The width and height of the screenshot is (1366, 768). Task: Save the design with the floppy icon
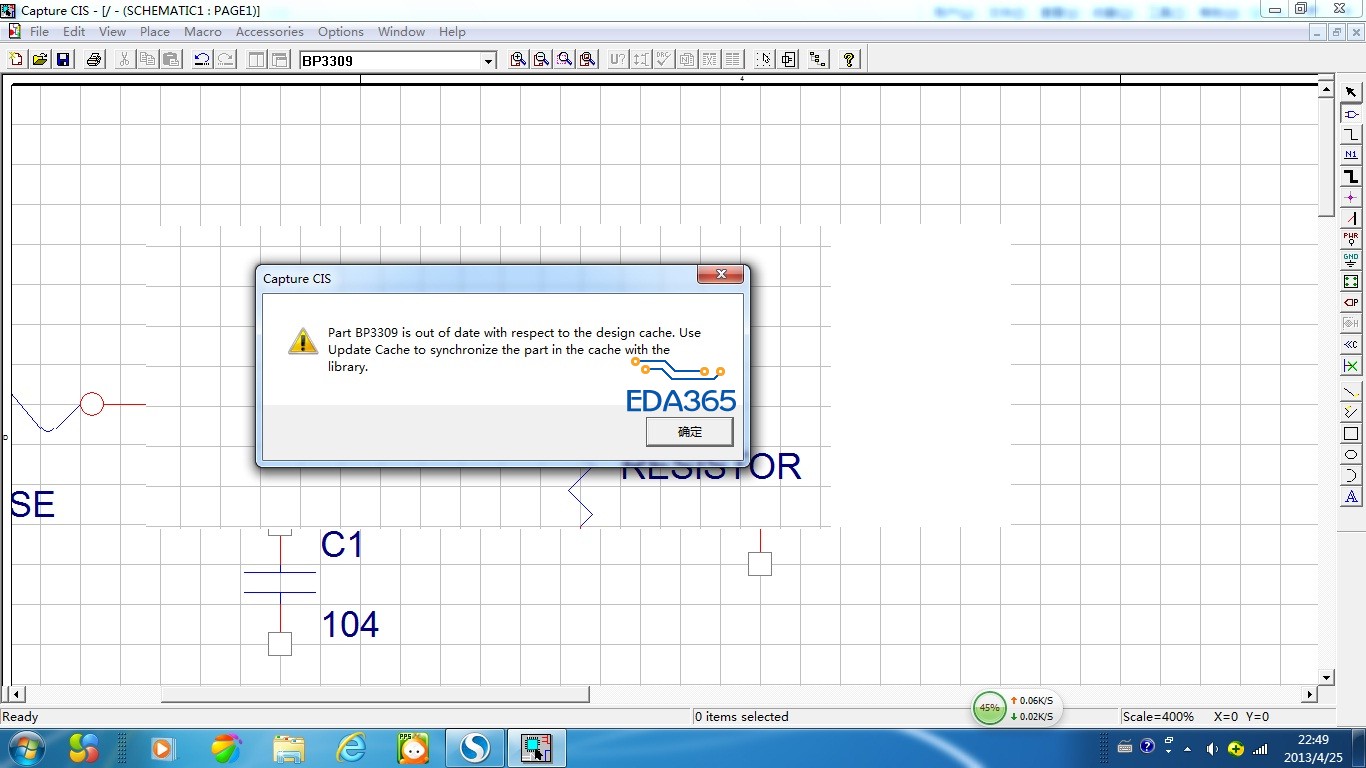point(62,60)
